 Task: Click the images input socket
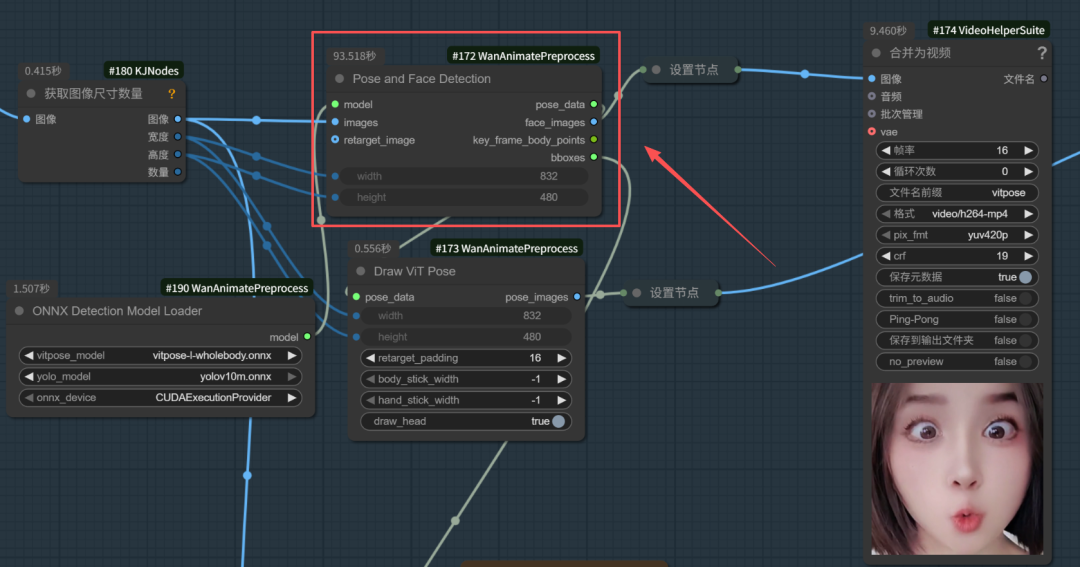pyautogui.click(x=335, y=123)
